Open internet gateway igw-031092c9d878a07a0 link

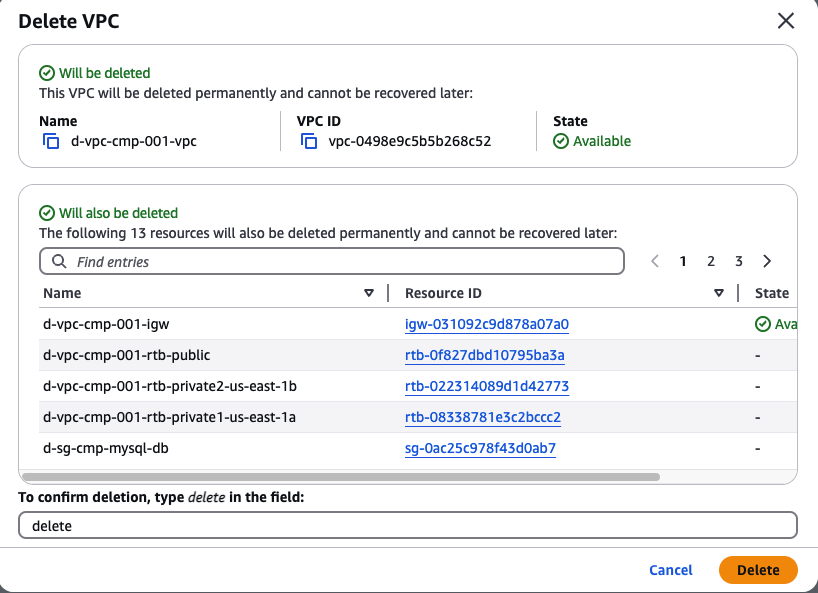[487, 324]
